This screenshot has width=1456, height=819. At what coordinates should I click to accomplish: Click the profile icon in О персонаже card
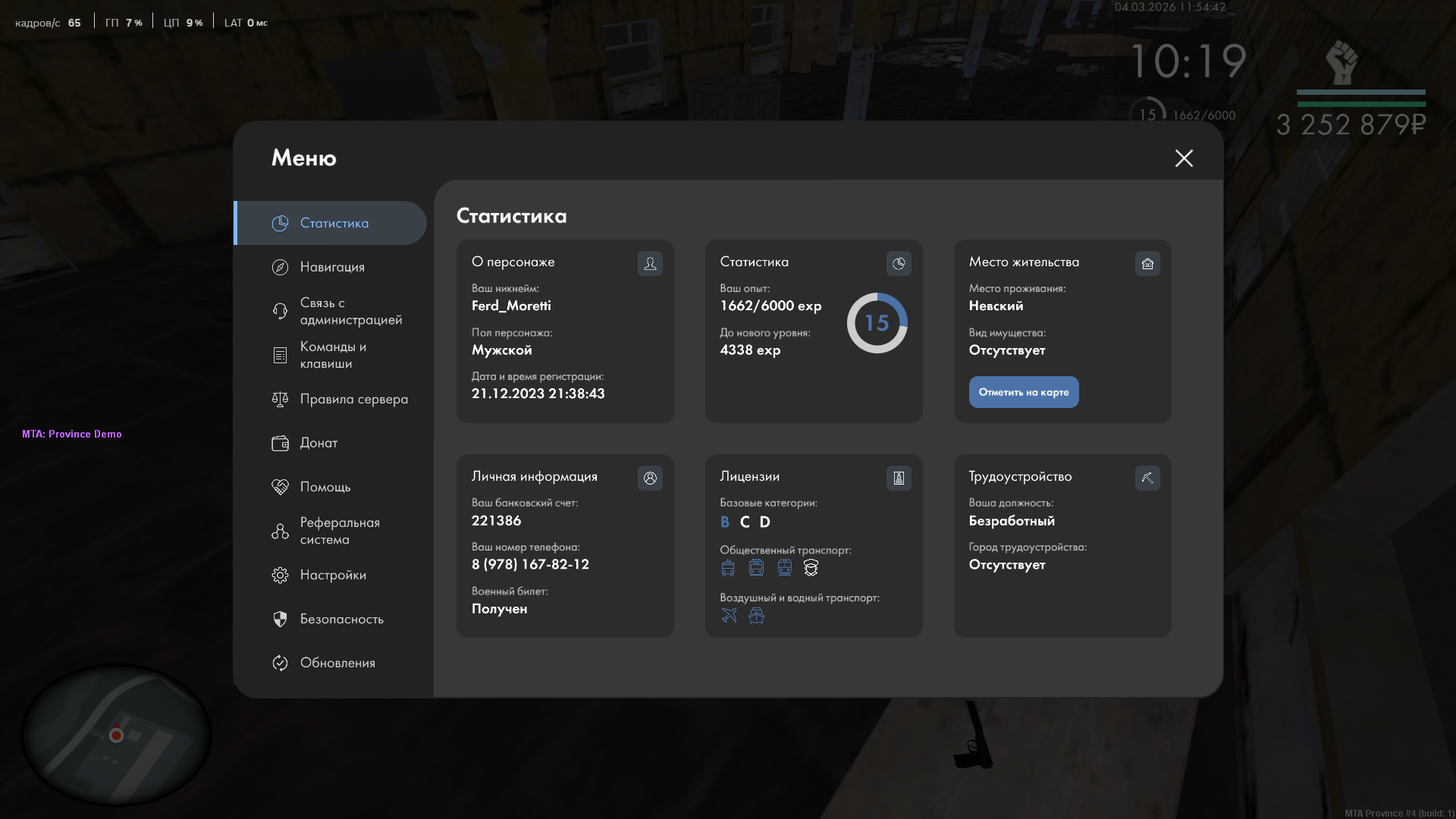(x=650, y=264)
